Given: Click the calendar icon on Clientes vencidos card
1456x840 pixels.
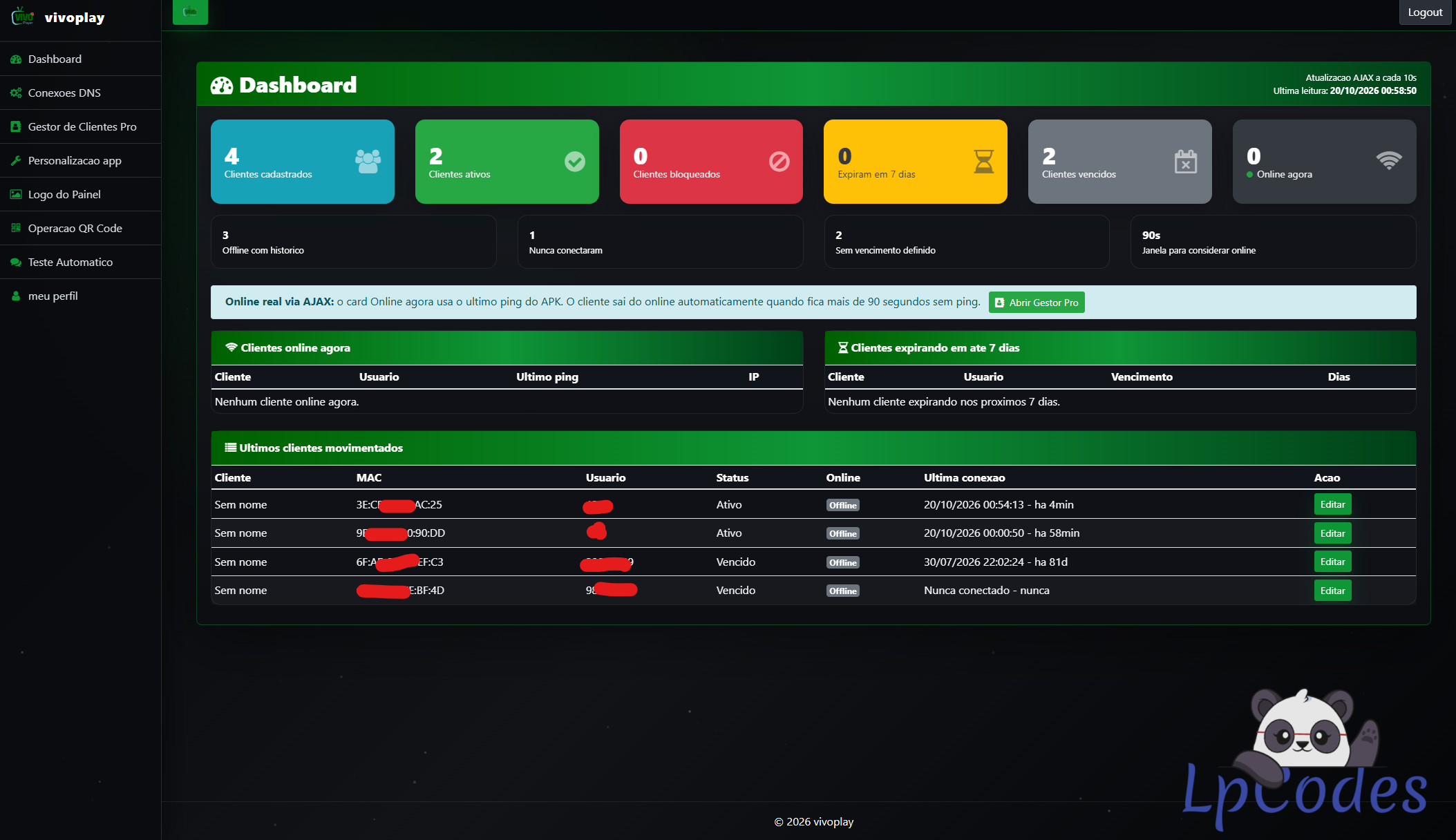Looking at the screenshot, I should 1186,162.
